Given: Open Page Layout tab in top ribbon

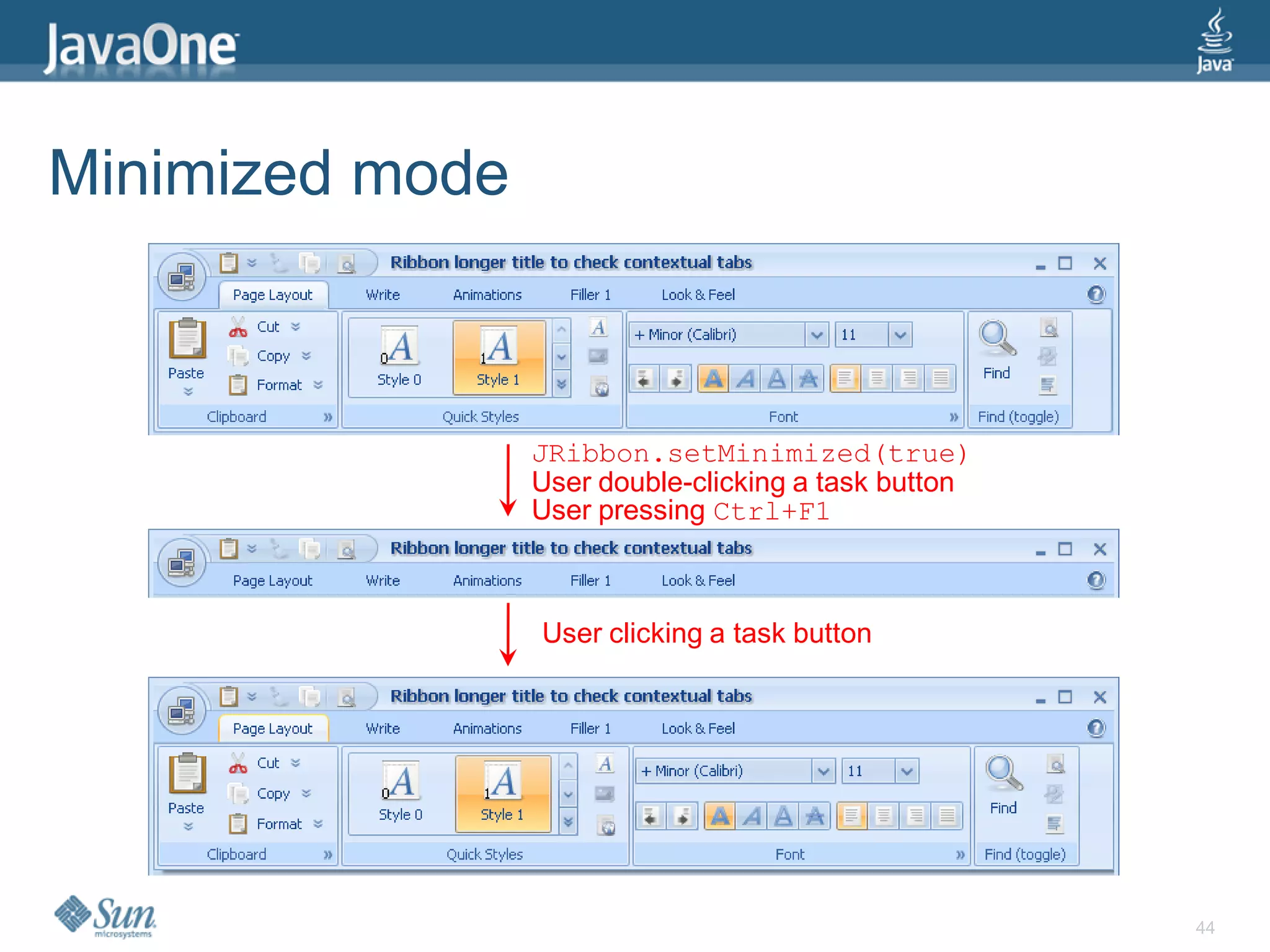Looking at the screenshot, I should tap(273, 295).
